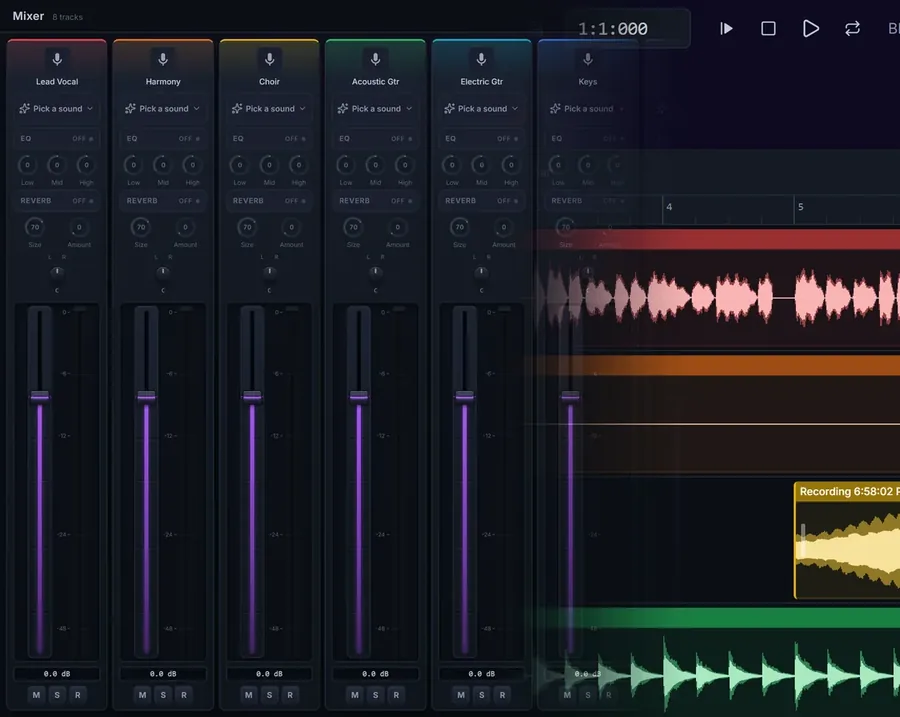Click the Lead Vocal volume fader handle

pos(40,396)
